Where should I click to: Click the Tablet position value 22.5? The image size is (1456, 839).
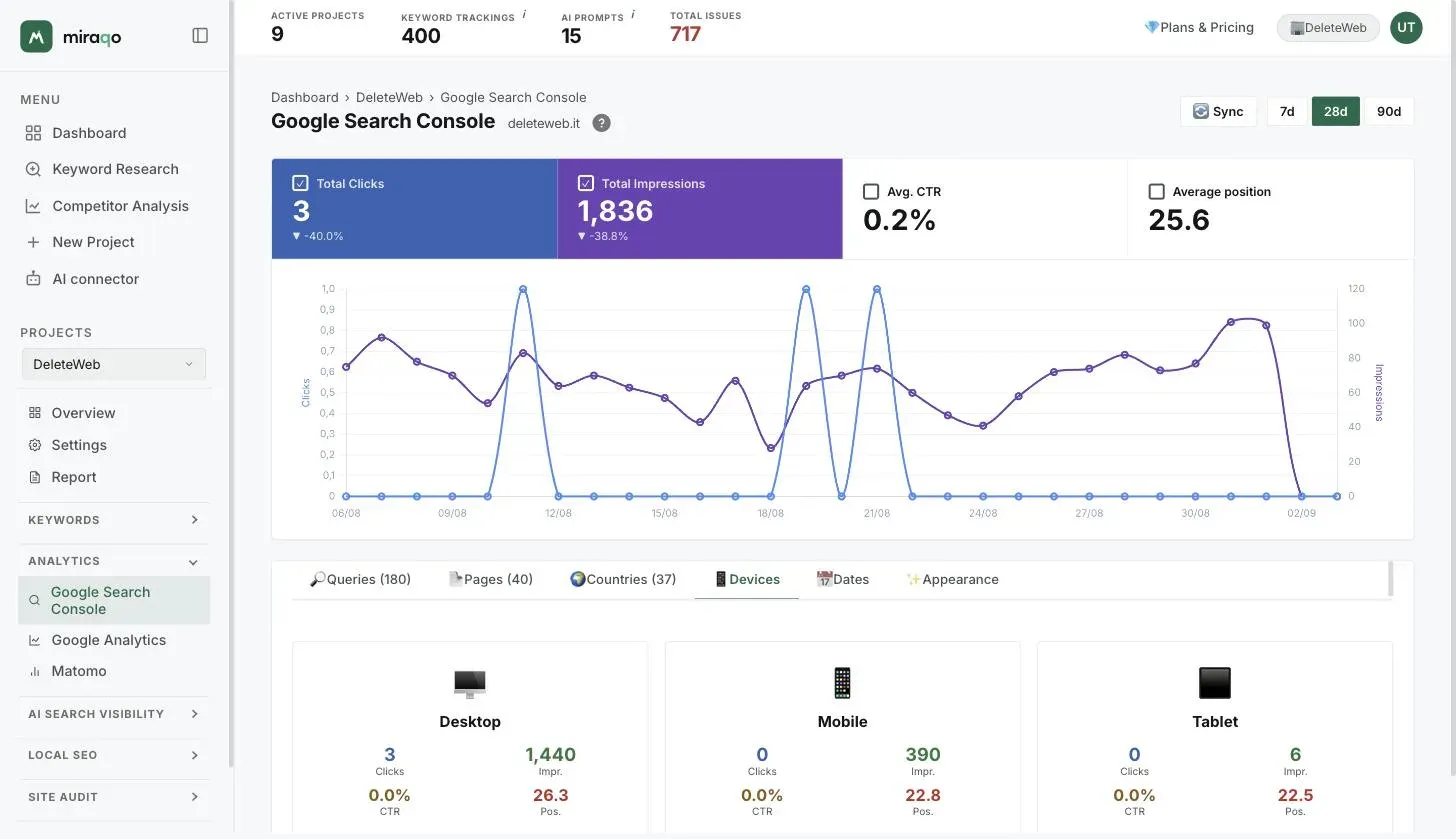click(1295, 795)
